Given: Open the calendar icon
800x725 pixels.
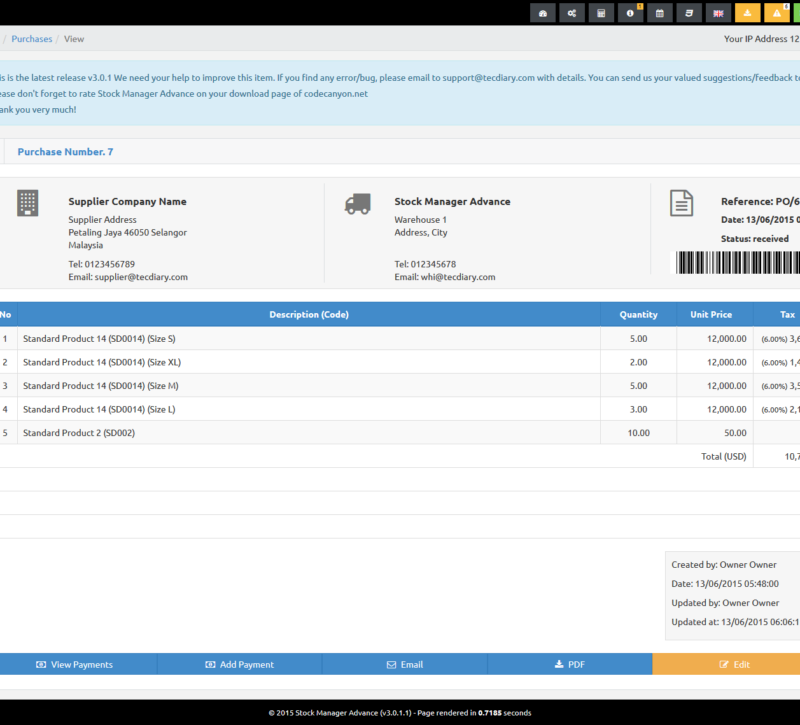Looking at the screenshot, I should click(x=659, y=13).
